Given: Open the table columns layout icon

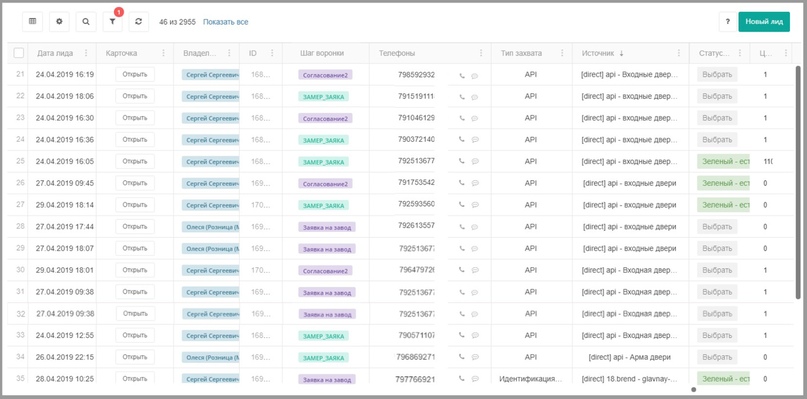Looking at the screenshot, I should 32,22.
